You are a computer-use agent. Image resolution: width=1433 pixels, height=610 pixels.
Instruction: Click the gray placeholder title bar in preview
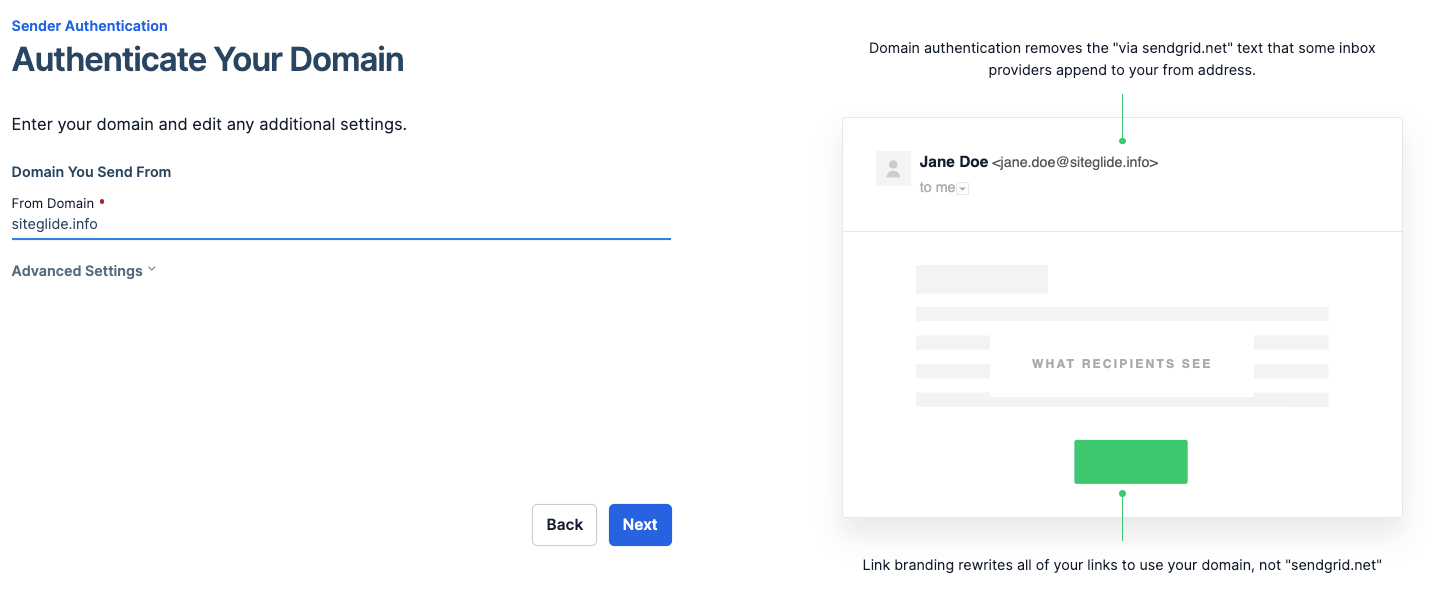tap(981, 279)
